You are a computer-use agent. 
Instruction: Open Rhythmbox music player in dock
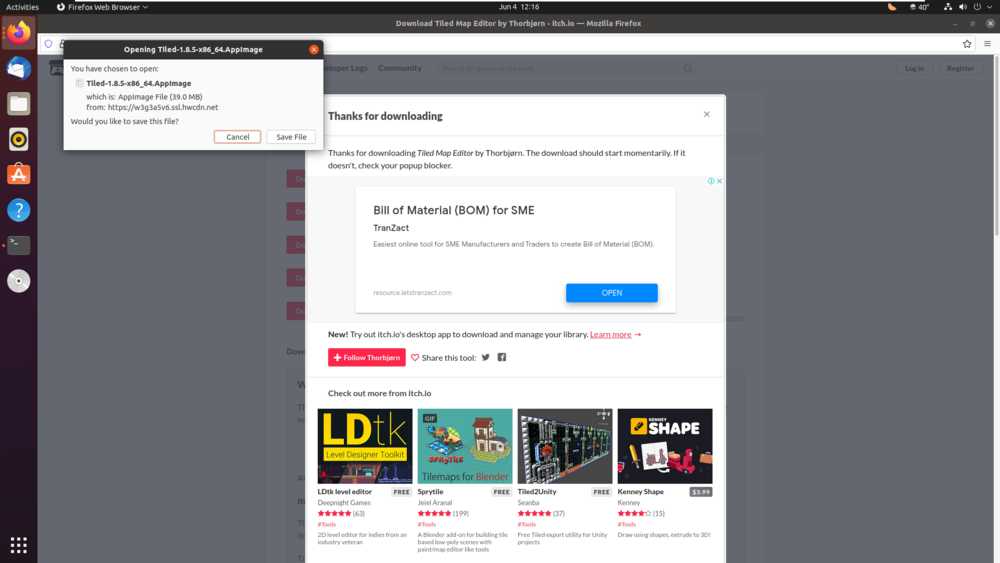click(x=18, y=139)
